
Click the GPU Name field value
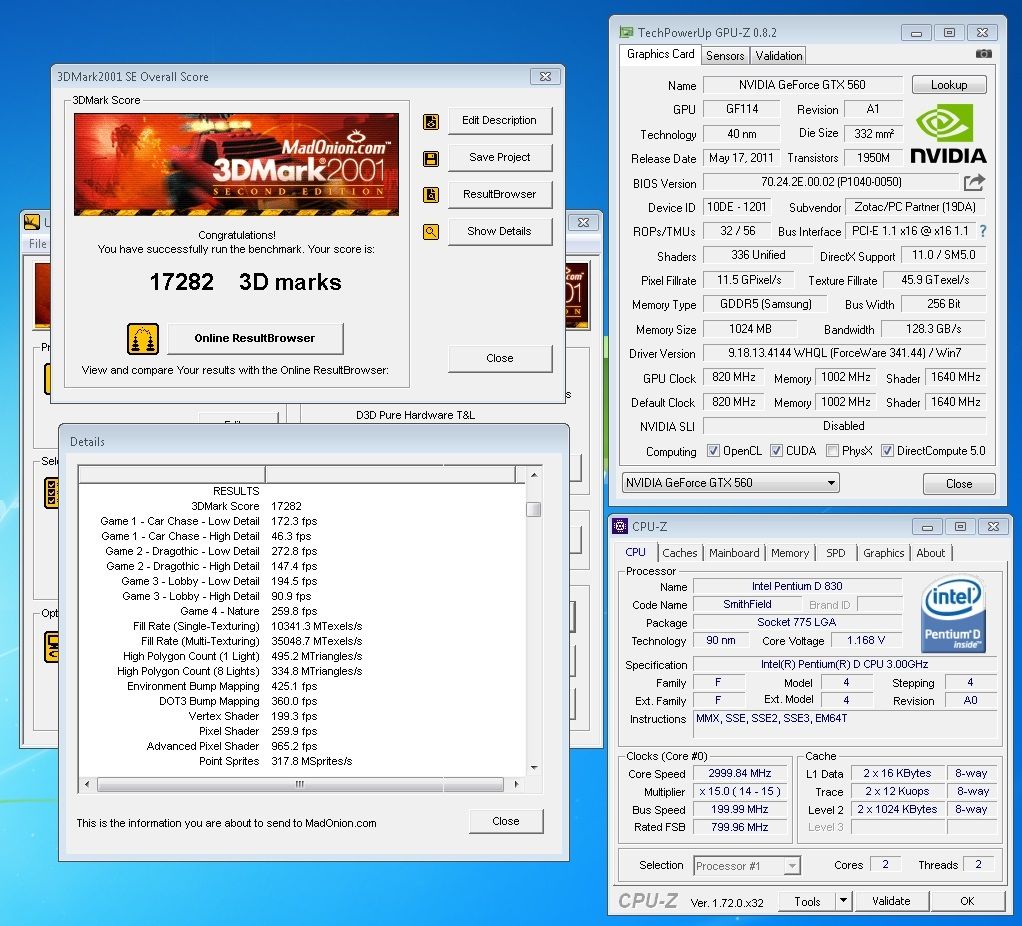(x=802, y=85)
